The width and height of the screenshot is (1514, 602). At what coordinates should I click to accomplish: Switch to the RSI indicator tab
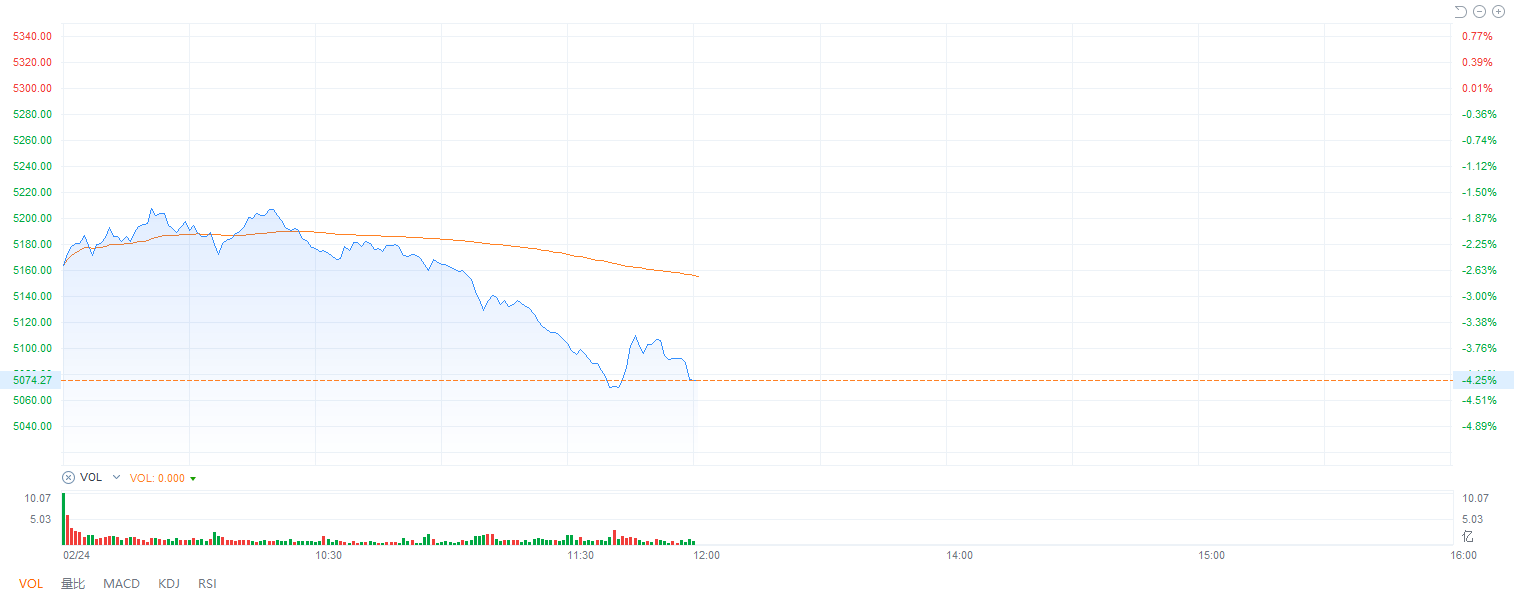tap(207, 584)
